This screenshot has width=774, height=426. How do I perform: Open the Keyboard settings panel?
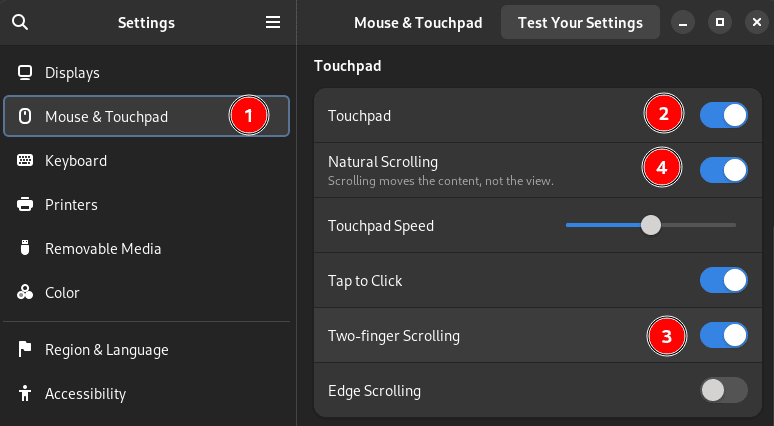146,160
